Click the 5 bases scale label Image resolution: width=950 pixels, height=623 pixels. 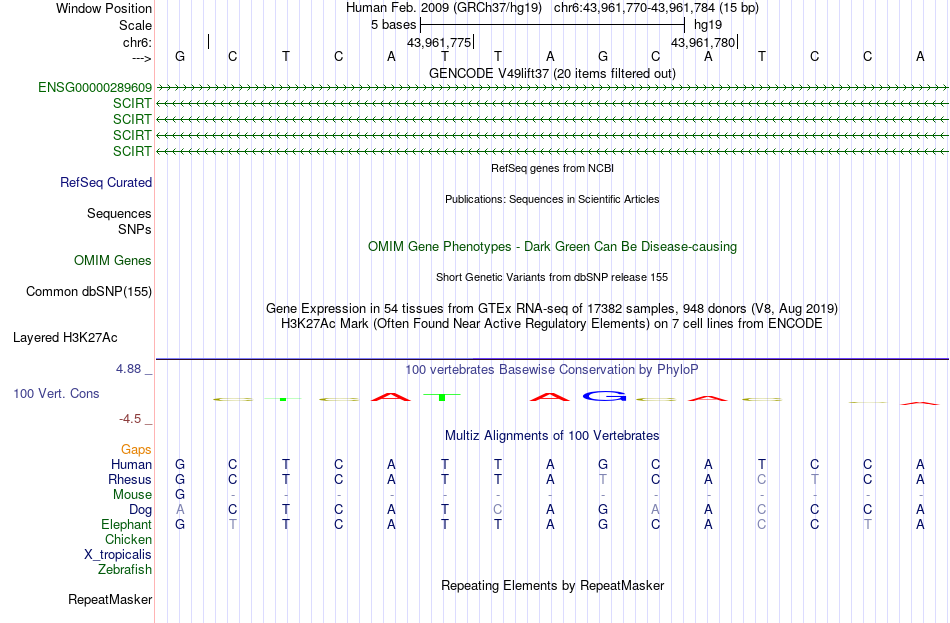point(394,25)
